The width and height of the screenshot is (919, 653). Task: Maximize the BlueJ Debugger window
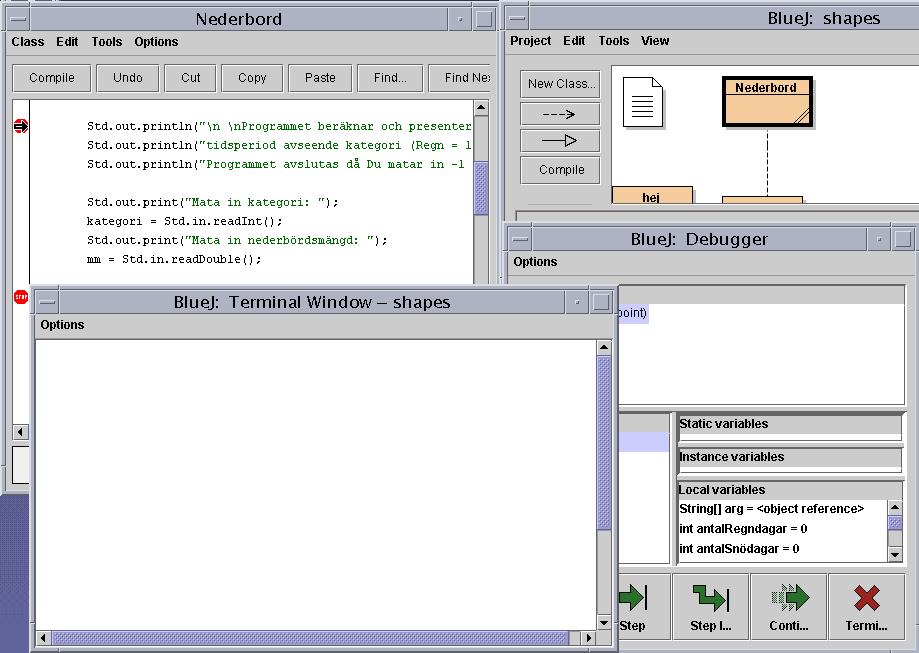tap(903, 239)
